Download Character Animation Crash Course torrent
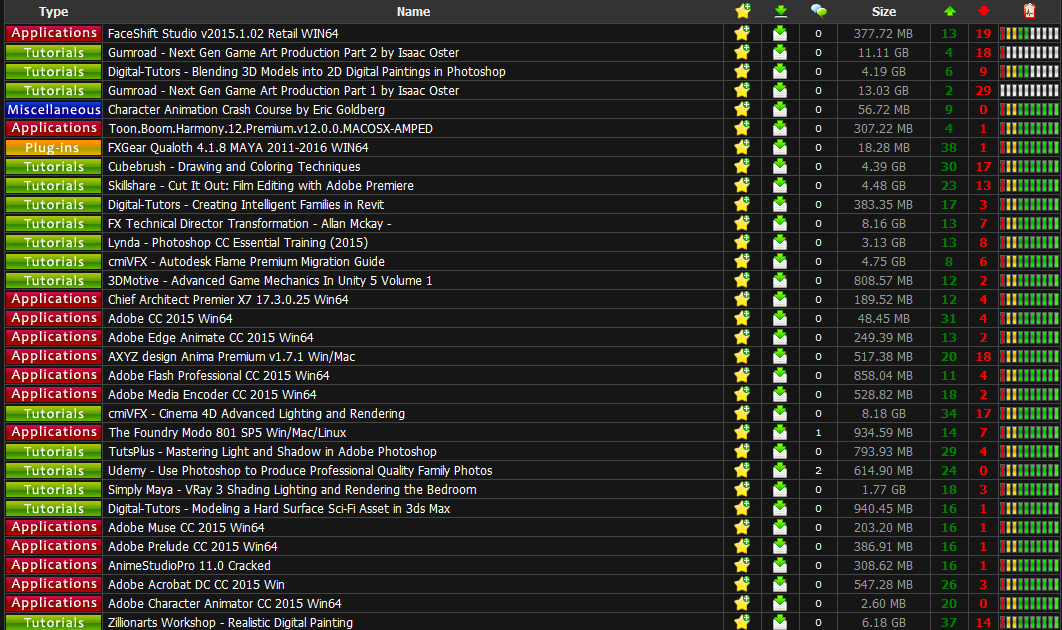 pyautogui.click(x=780, y=108)
